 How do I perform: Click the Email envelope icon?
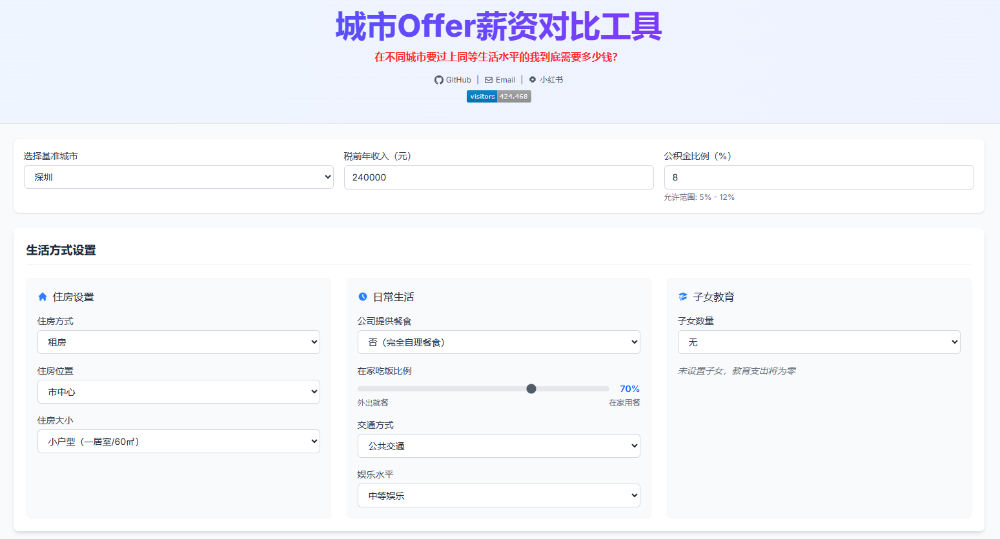[489, 79]
